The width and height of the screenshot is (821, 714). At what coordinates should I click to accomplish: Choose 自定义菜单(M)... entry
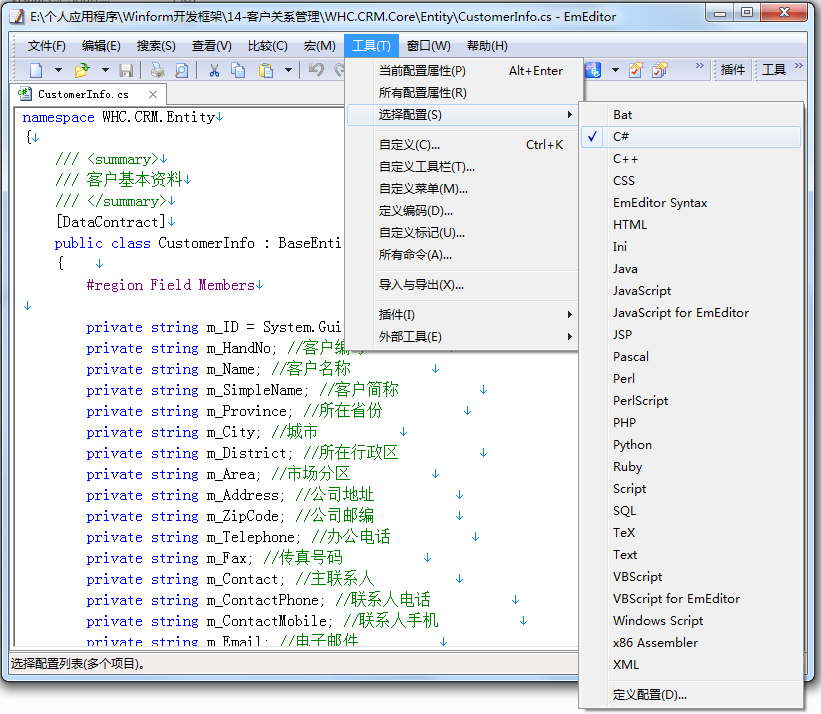(x=463, y=189)
